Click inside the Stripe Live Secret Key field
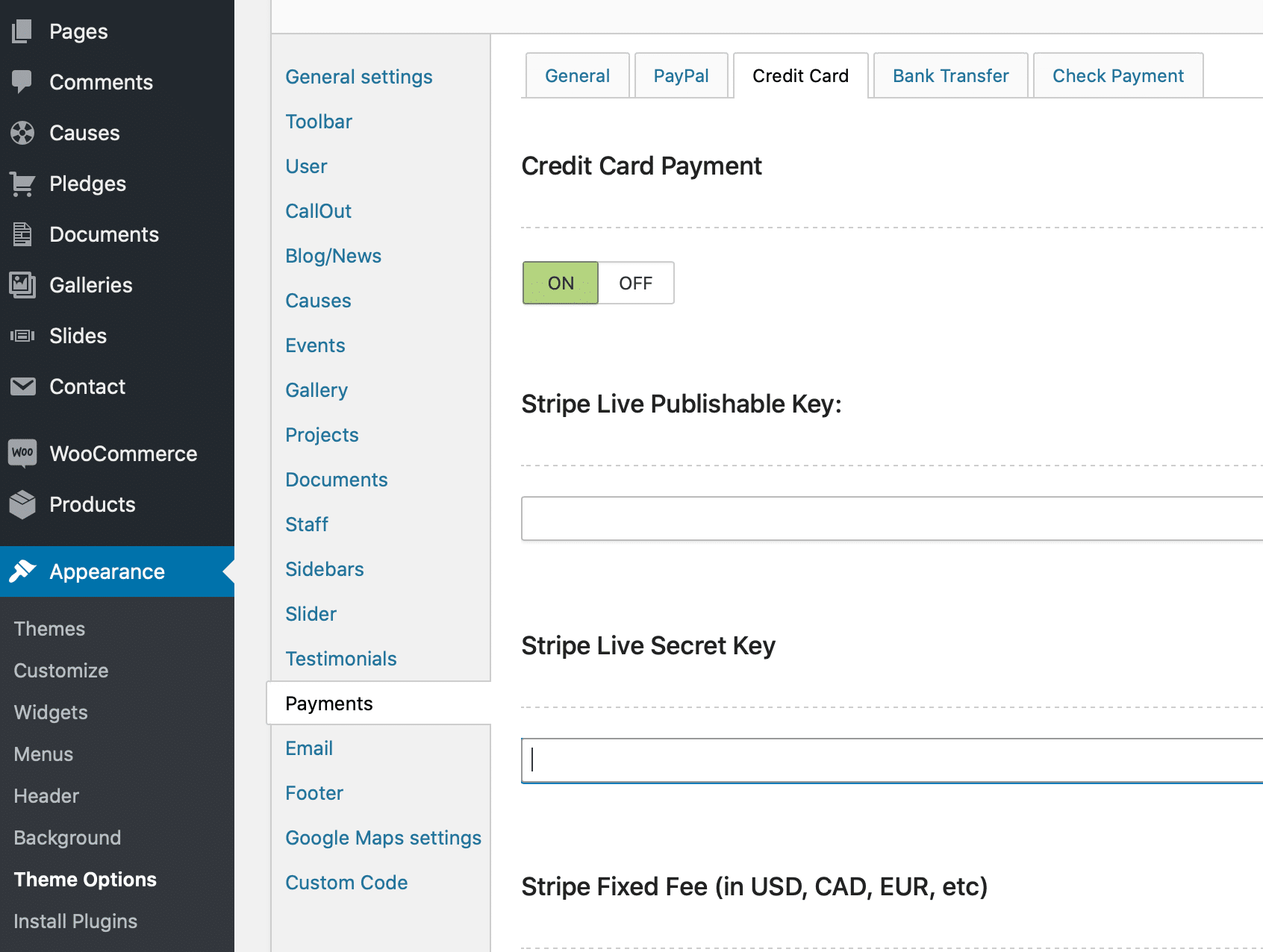Image resolution: width=1263 pixels, height=952 pixels. [821, 760]
